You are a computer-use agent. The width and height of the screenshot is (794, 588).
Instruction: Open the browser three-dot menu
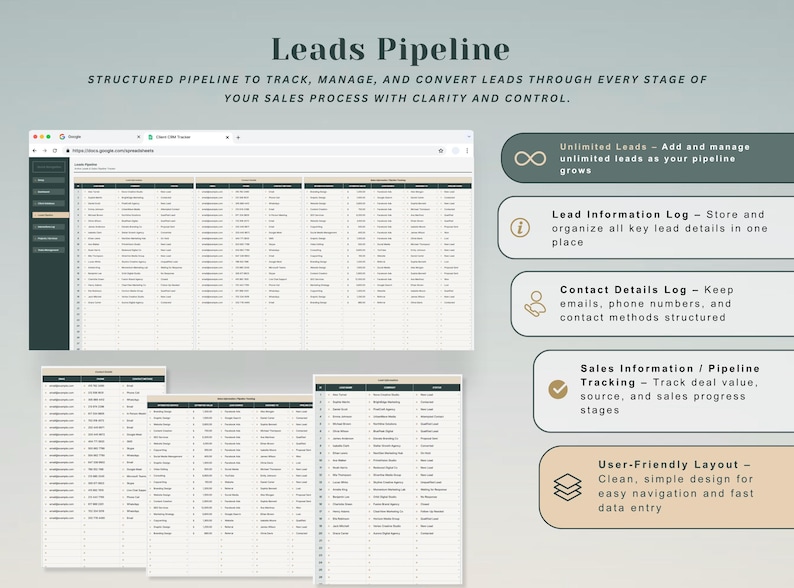pyautogui.click(x=467, y=150)
